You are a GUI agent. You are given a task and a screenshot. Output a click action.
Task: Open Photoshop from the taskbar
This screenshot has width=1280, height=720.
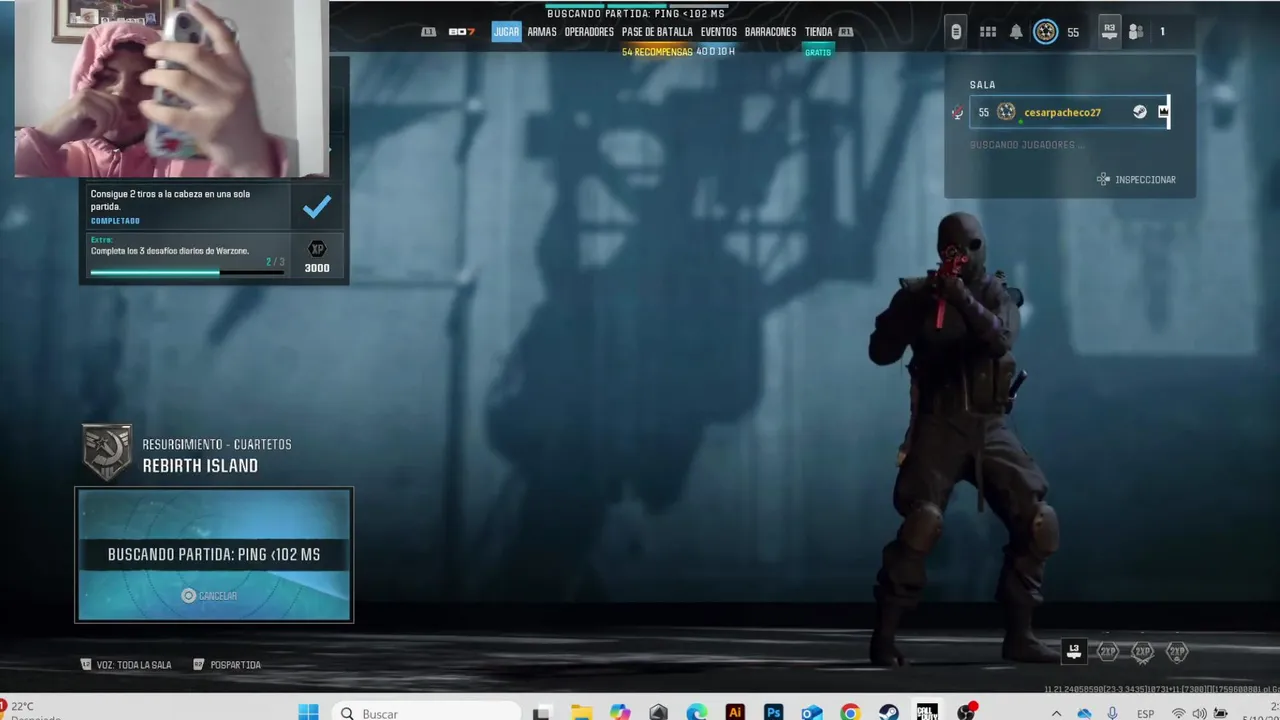pos(773,712)
